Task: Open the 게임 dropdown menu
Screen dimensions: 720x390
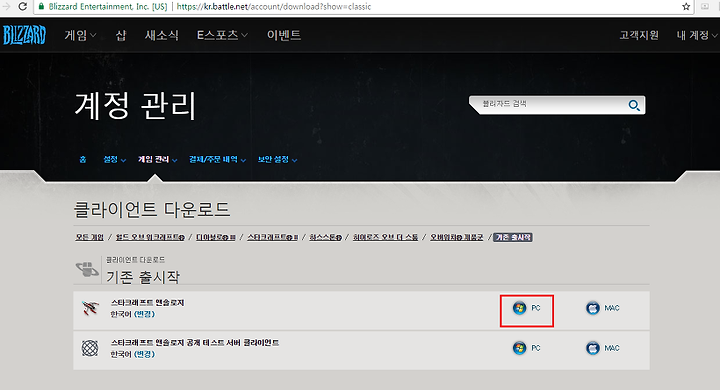Action: [x=80, y=35]
